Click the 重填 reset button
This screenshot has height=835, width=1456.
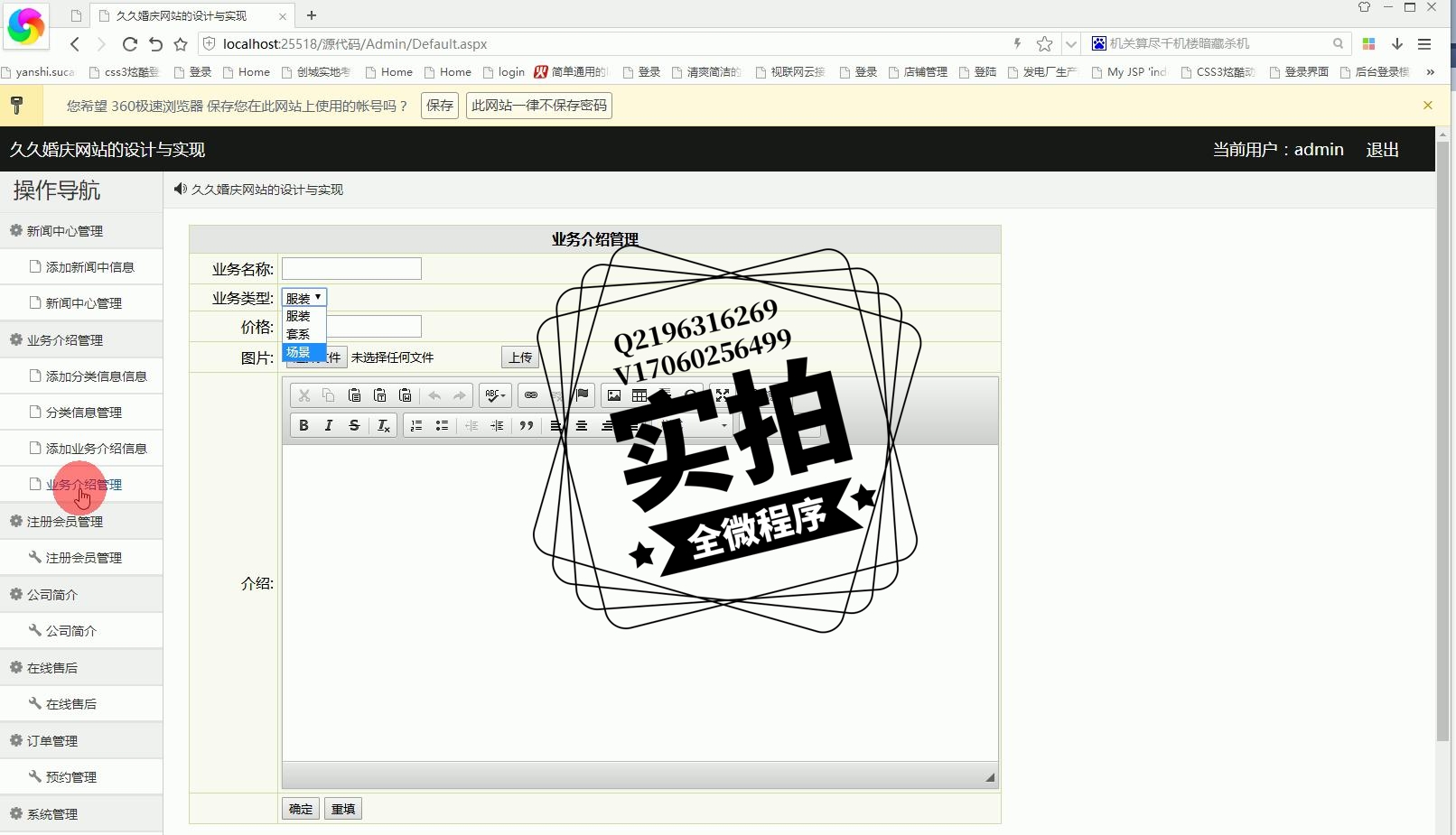(343, 809)
